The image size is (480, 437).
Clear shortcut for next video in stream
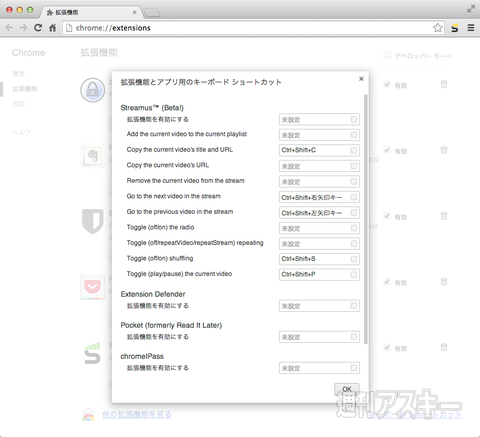[x=354, y=197]
